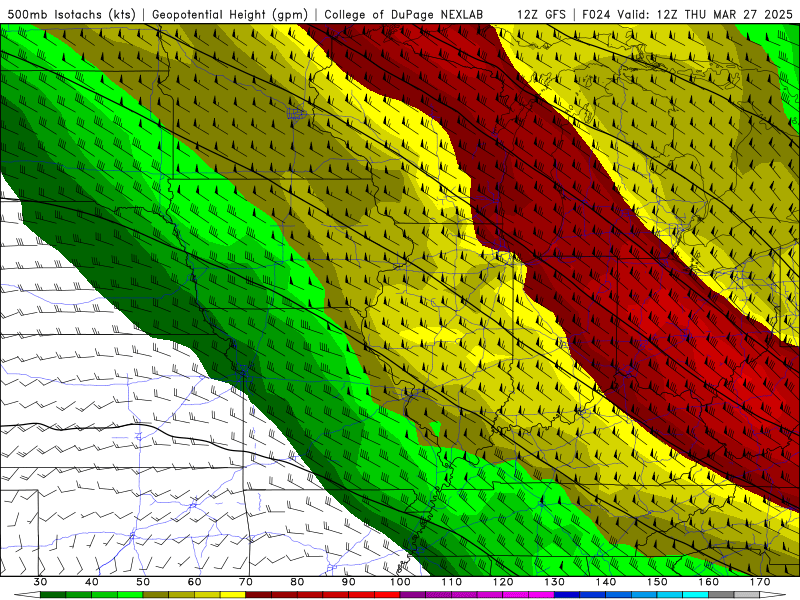Screen dimensions: 800x600
Task: Click the legend value "100"
Action: click(x=400, y=582)
